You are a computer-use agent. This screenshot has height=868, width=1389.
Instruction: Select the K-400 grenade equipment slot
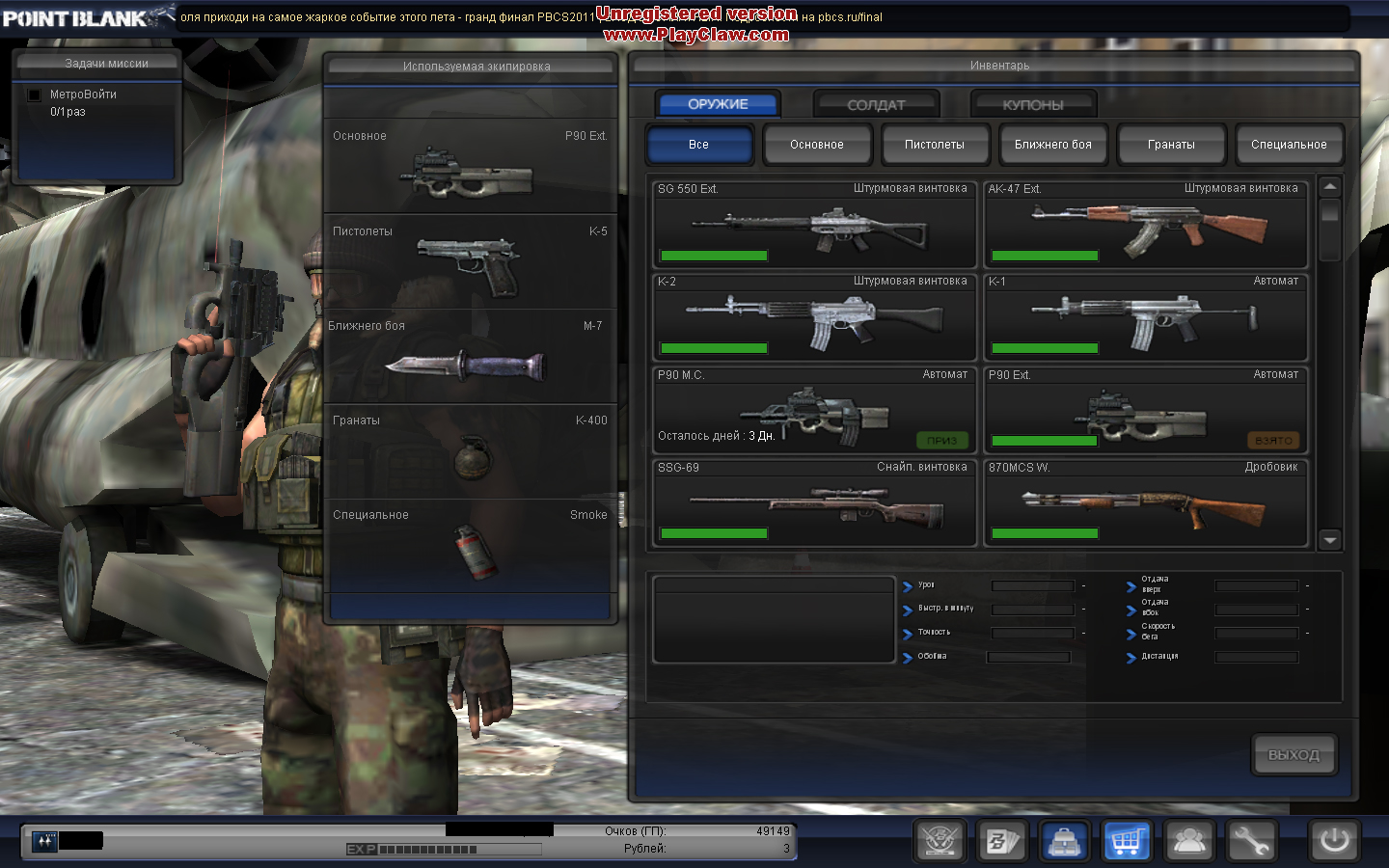tap(471, 450)
